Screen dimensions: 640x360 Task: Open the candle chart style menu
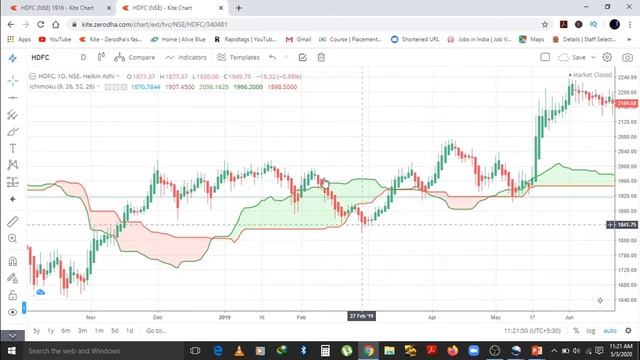coord(101,57)
